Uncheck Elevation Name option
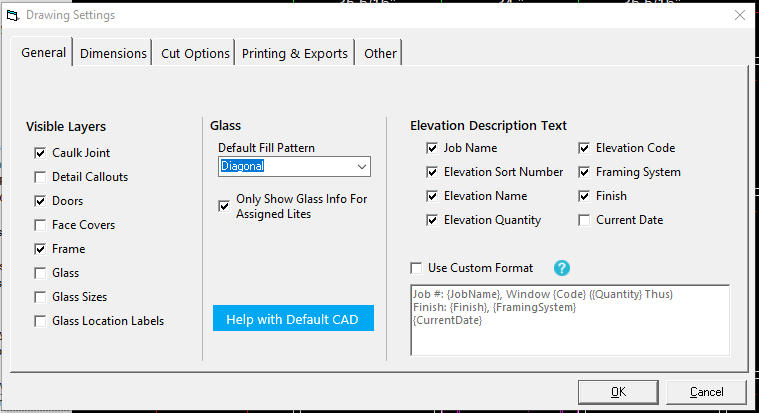Viewport: 759px width, 413px height. 432,196
